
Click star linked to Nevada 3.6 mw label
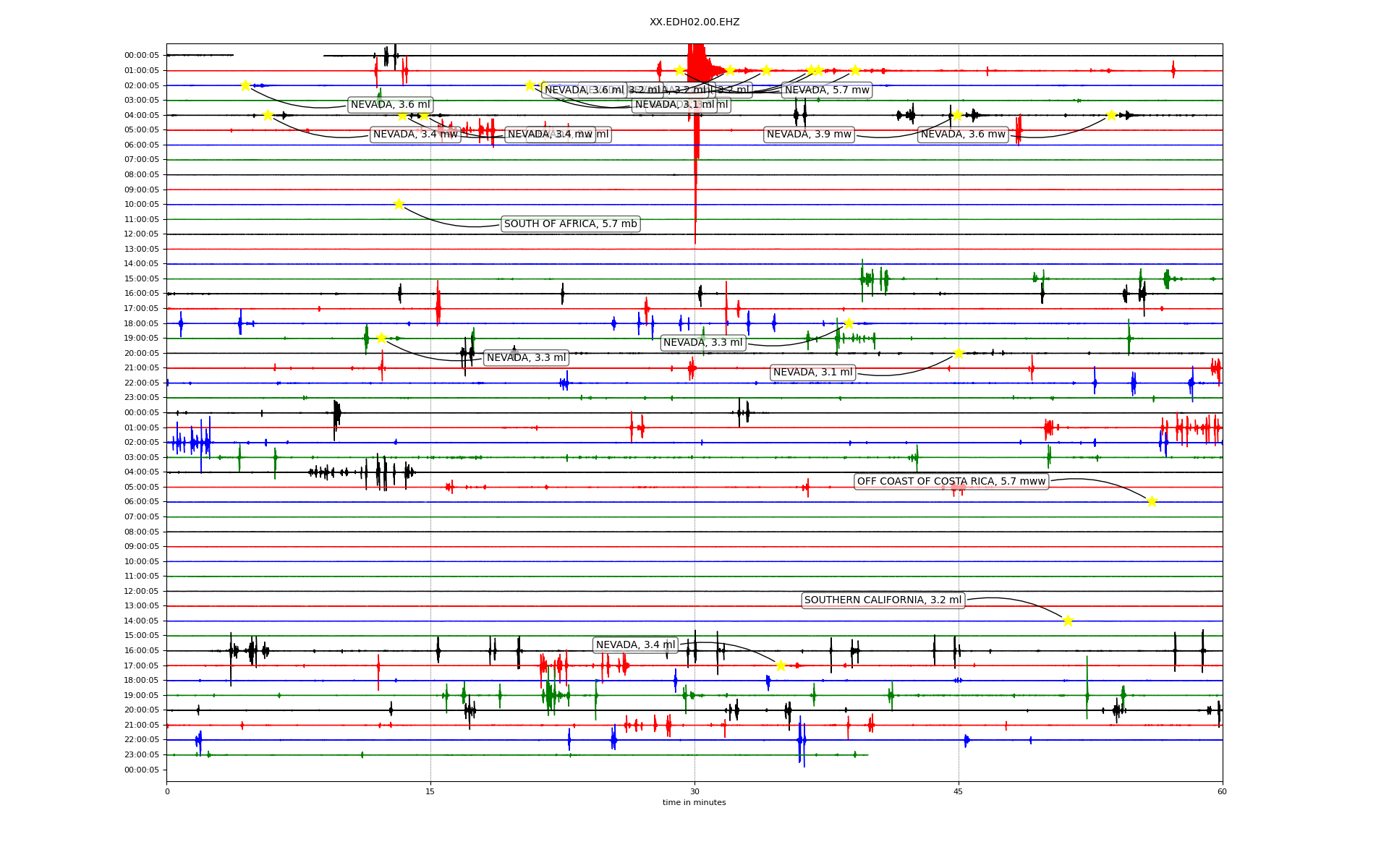[1111, 115]
